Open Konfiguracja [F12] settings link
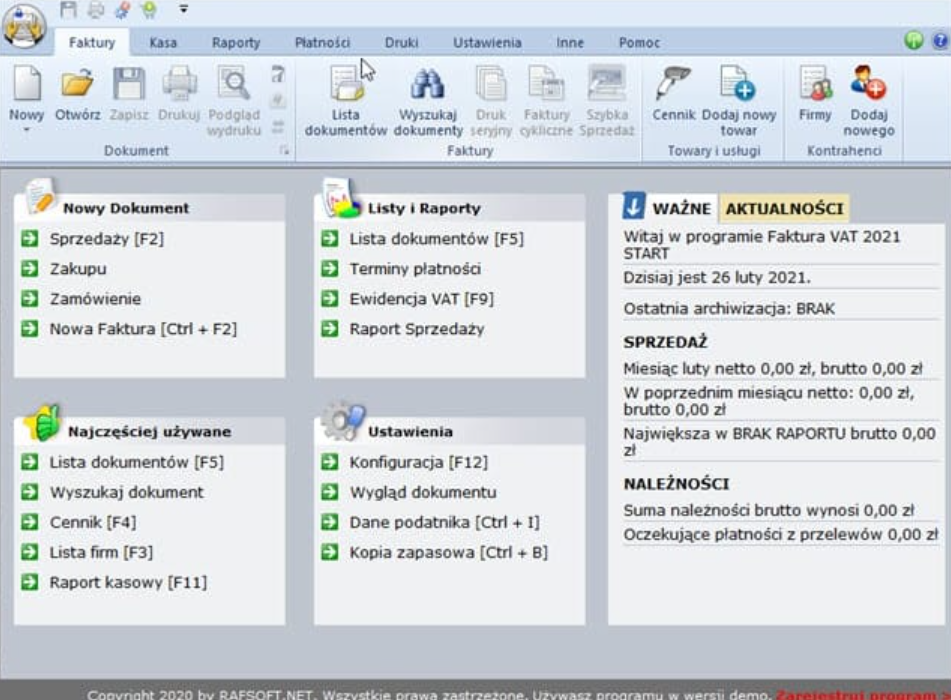 (418, 462)
